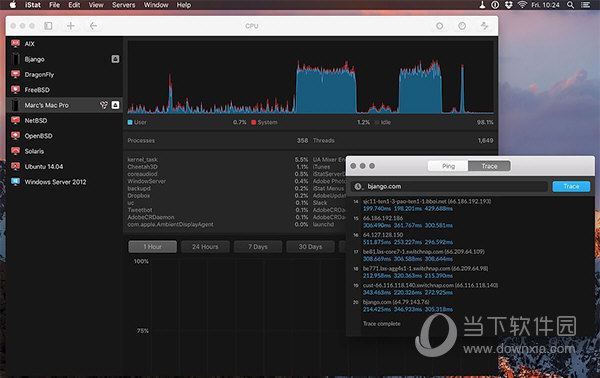The width and height of the screenshot is (600, 378).
Task: Open the Apple menu
Action: [x=13, y=5]
